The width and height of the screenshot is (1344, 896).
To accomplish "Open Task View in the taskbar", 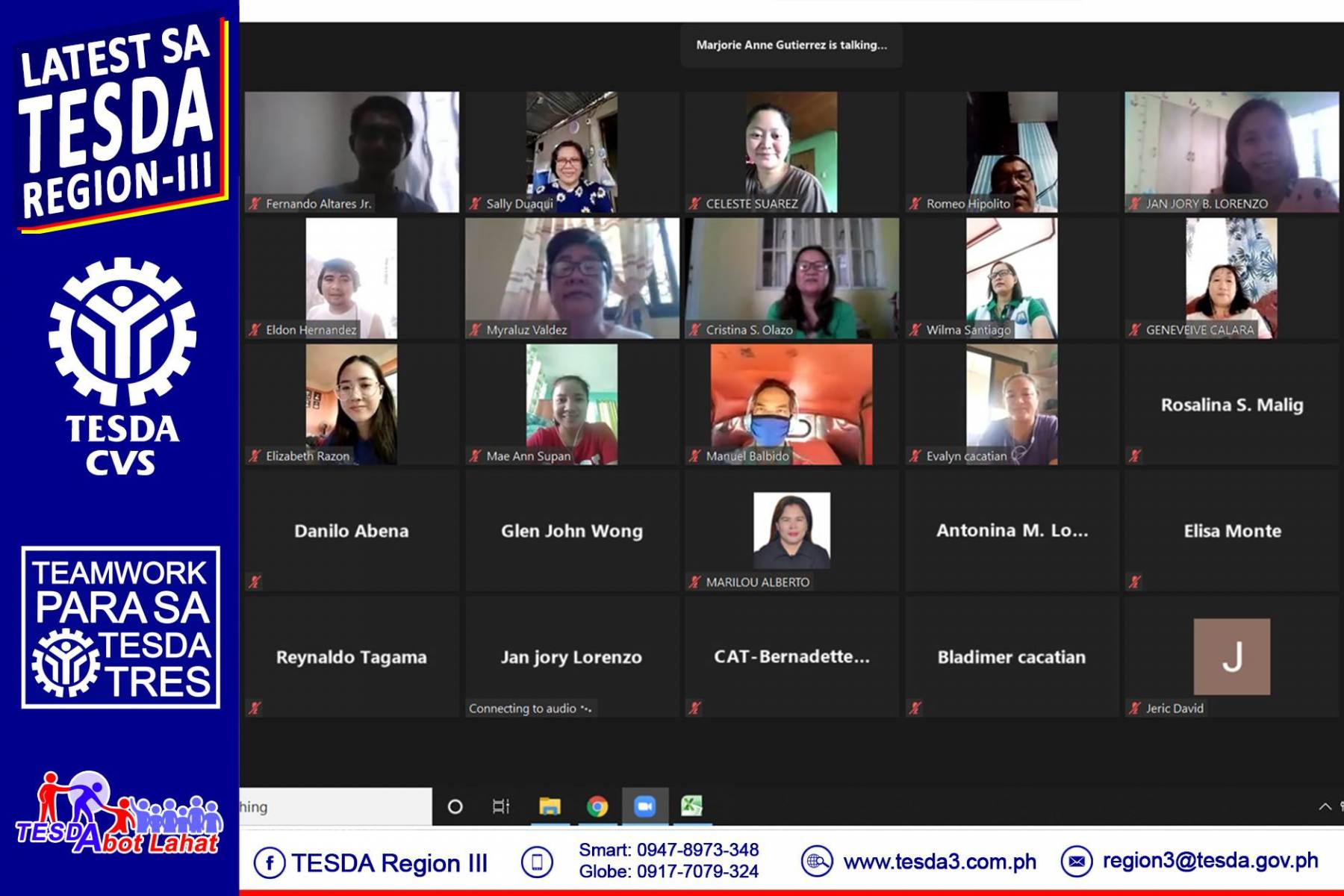I will pos(501,806).
